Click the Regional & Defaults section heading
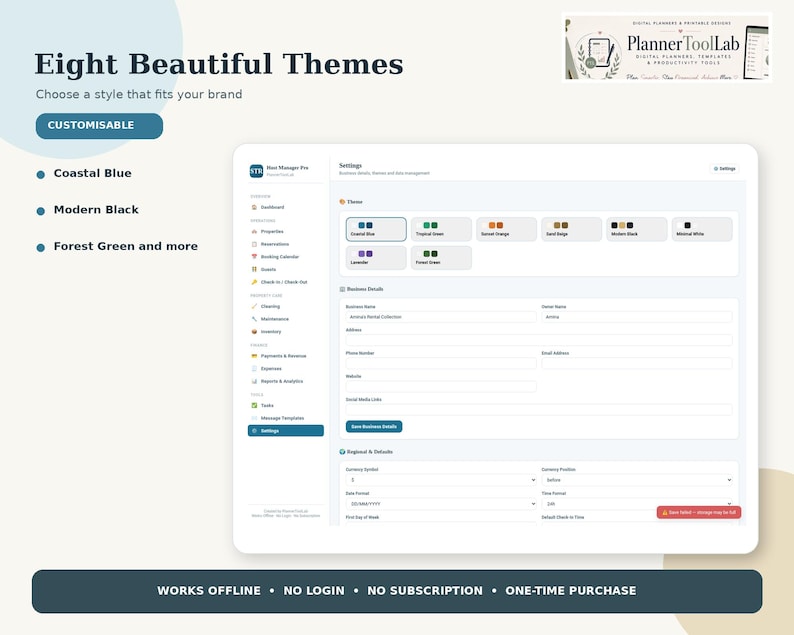The image size is (794, 635). (366, 452)
